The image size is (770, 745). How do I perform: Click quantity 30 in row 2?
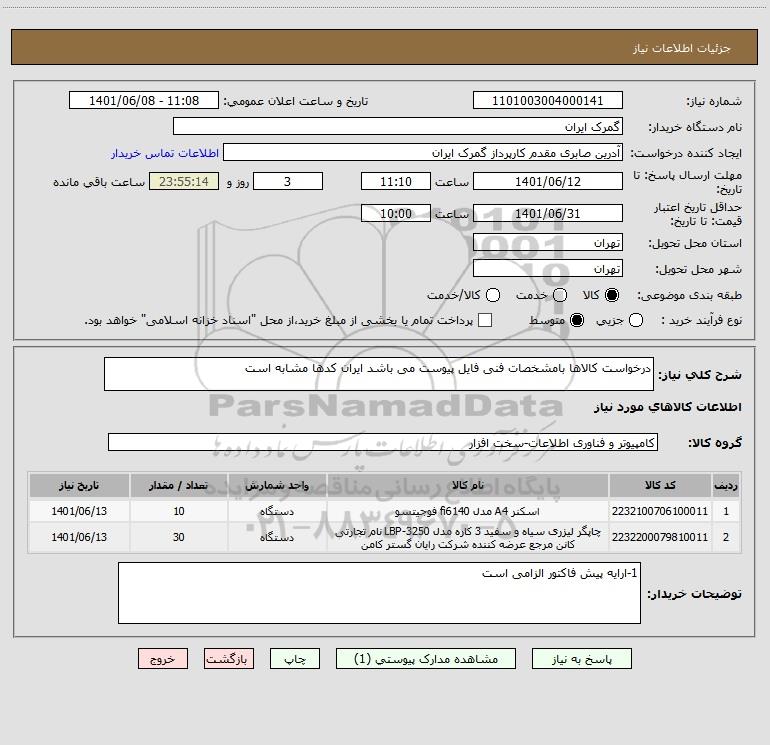pyautogui.click(x=179, y=537)
